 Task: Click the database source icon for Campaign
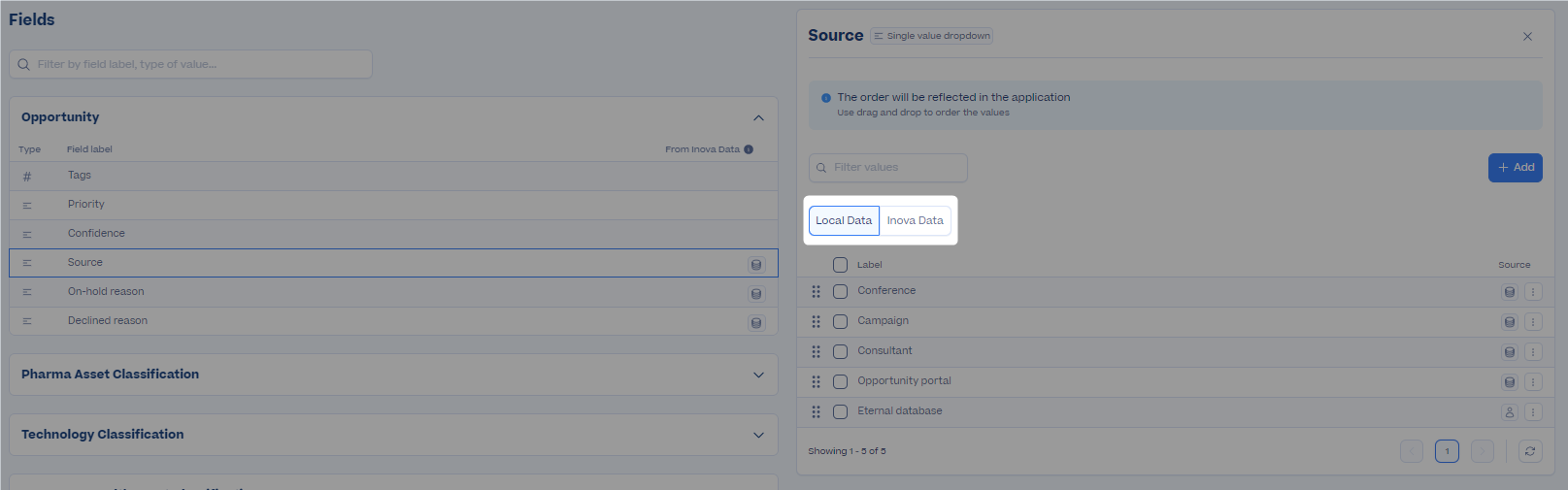click(x=1510, y=322)
